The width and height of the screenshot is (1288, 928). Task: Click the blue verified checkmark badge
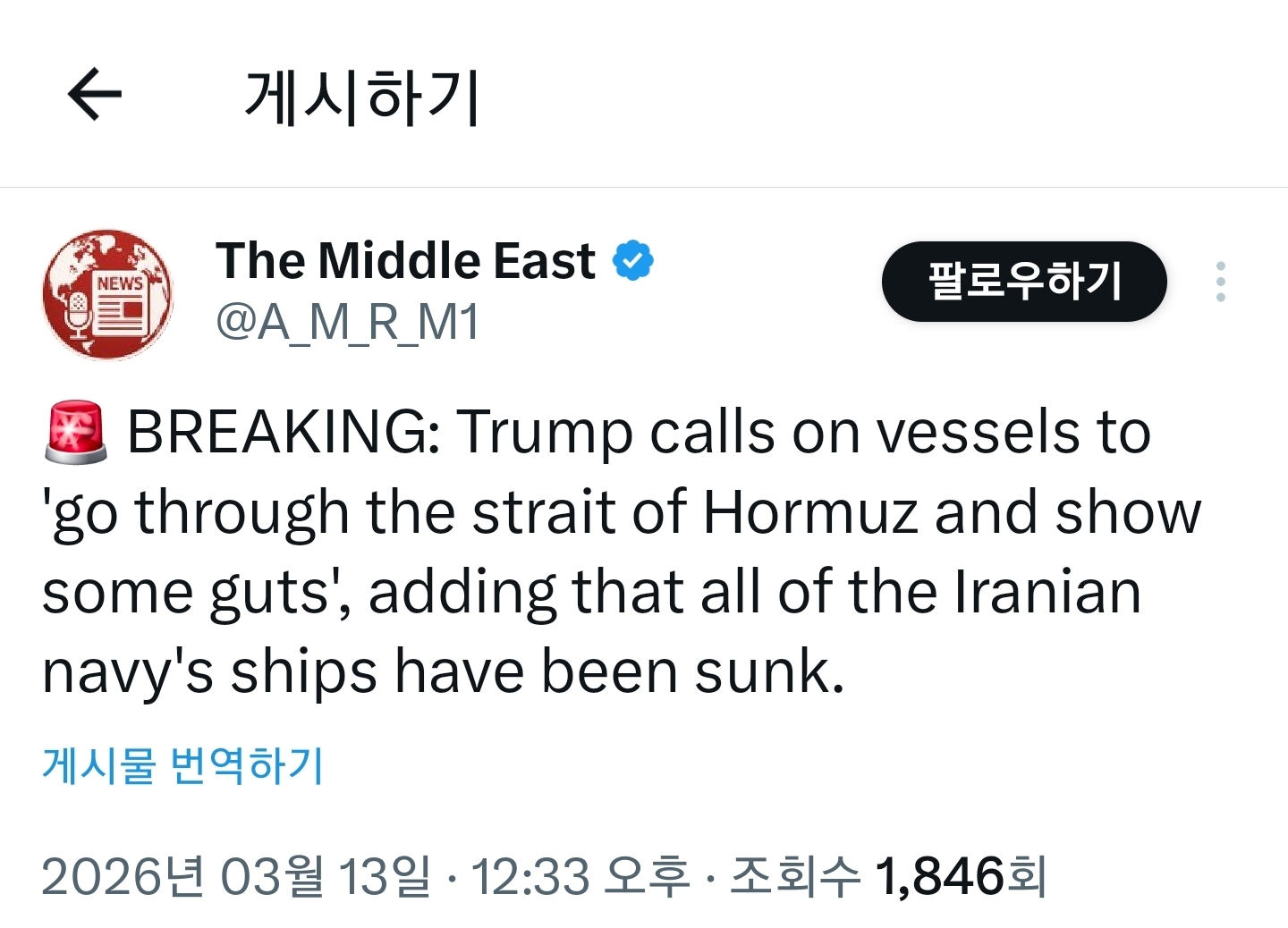point(632,259)
